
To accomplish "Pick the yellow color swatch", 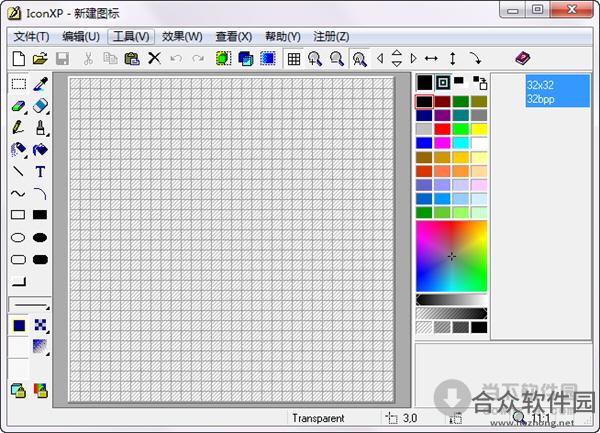I will pyautogui.click(x=479, y=129).
